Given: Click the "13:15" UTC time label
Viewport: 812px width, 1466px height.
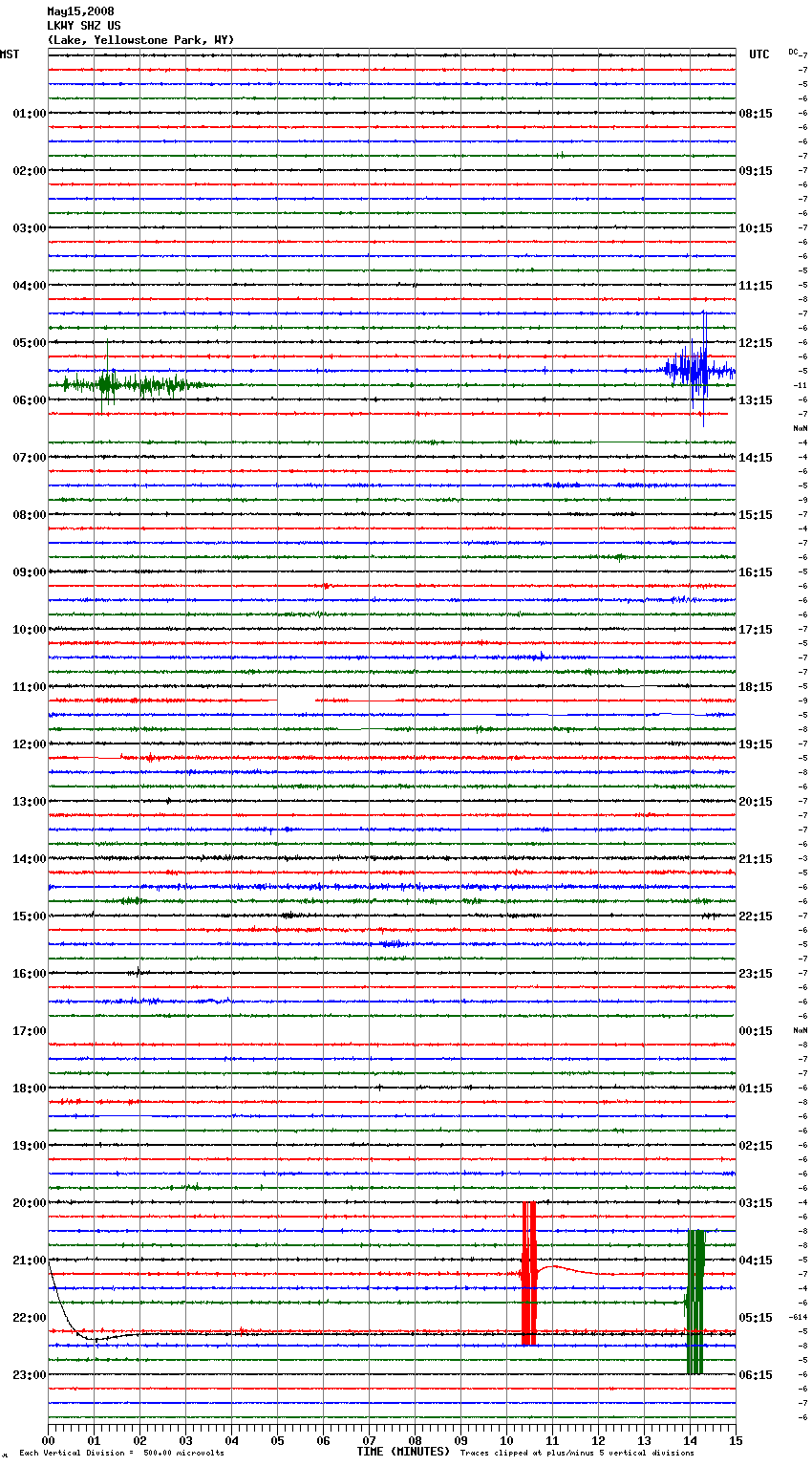Looking at the screenshot, I should pos(756,400).
